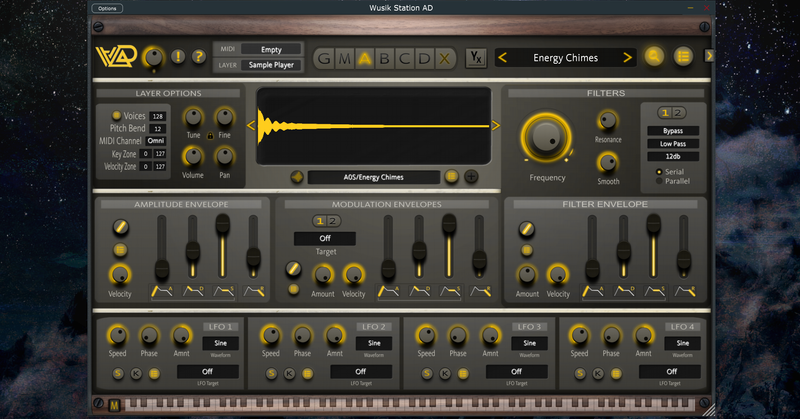Click previous sample arrow beside waveform
The height and width of the screenshot is (419, 800).
tap(251, 126)
